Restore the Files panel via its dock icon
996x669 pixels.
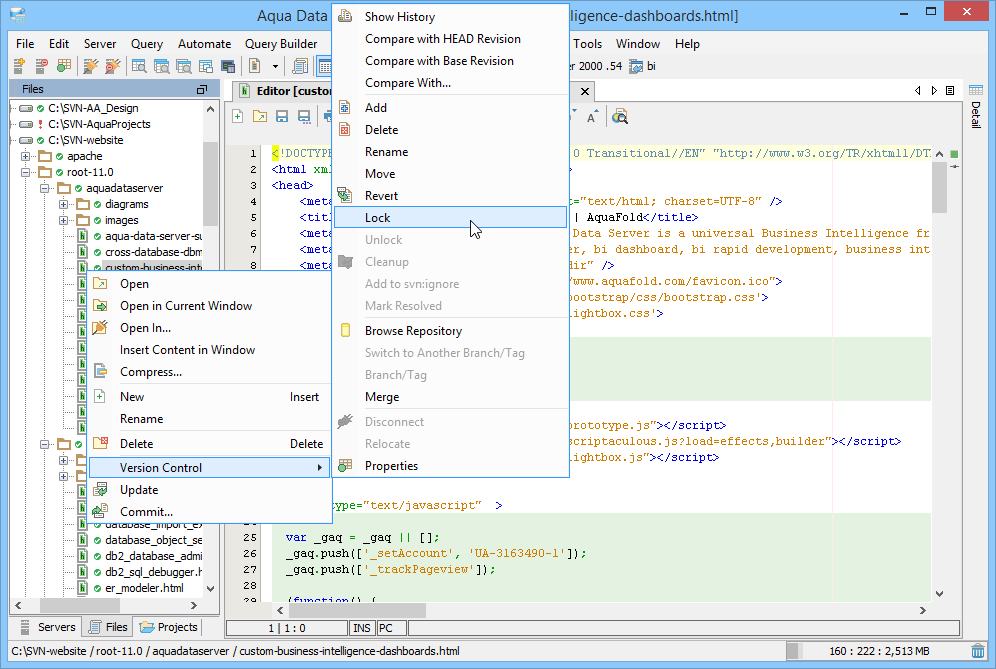(202, 90)
